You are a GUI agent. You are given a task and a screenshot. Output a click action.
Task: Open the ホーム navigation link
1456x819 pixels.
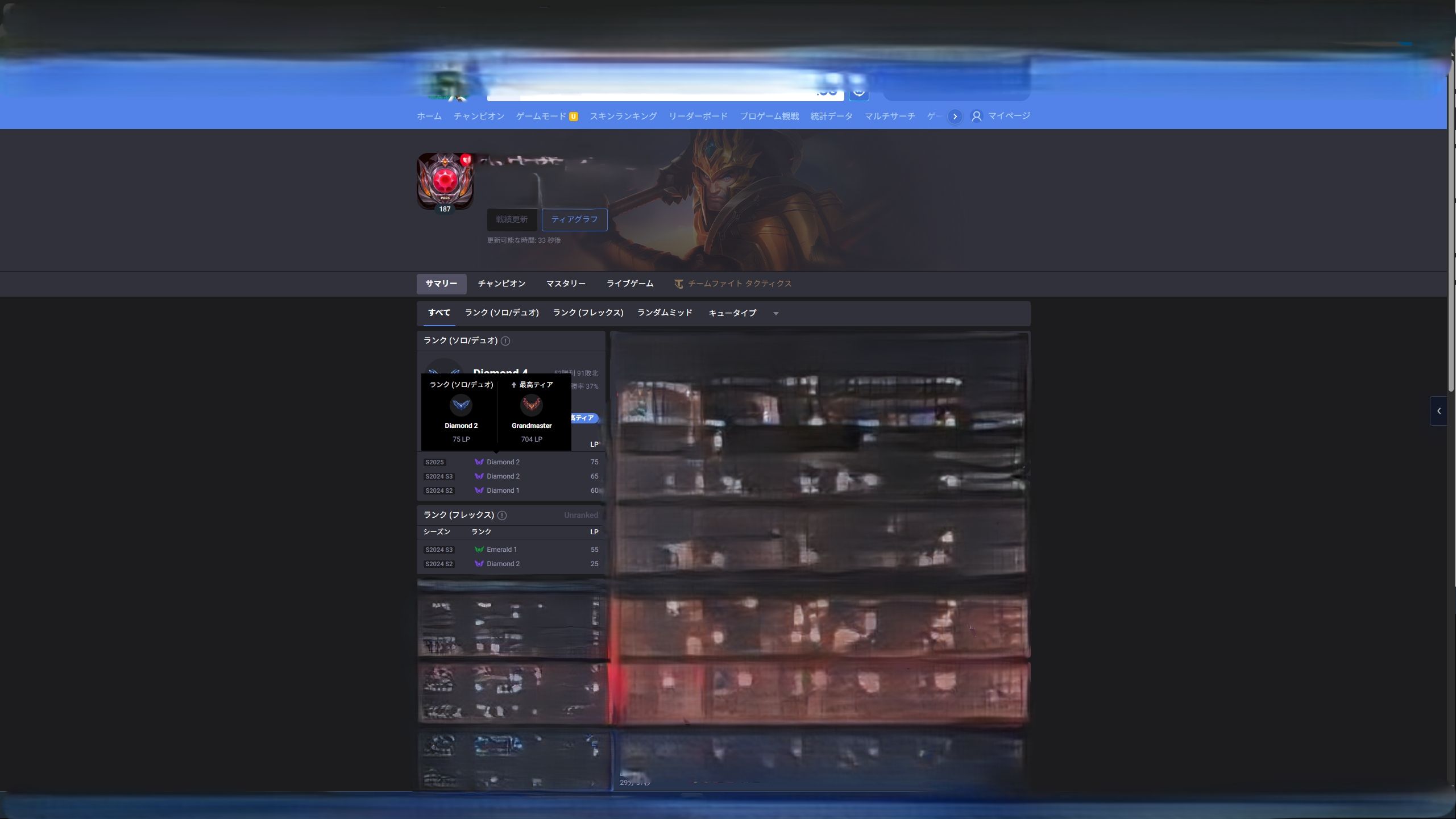point(429,117)
